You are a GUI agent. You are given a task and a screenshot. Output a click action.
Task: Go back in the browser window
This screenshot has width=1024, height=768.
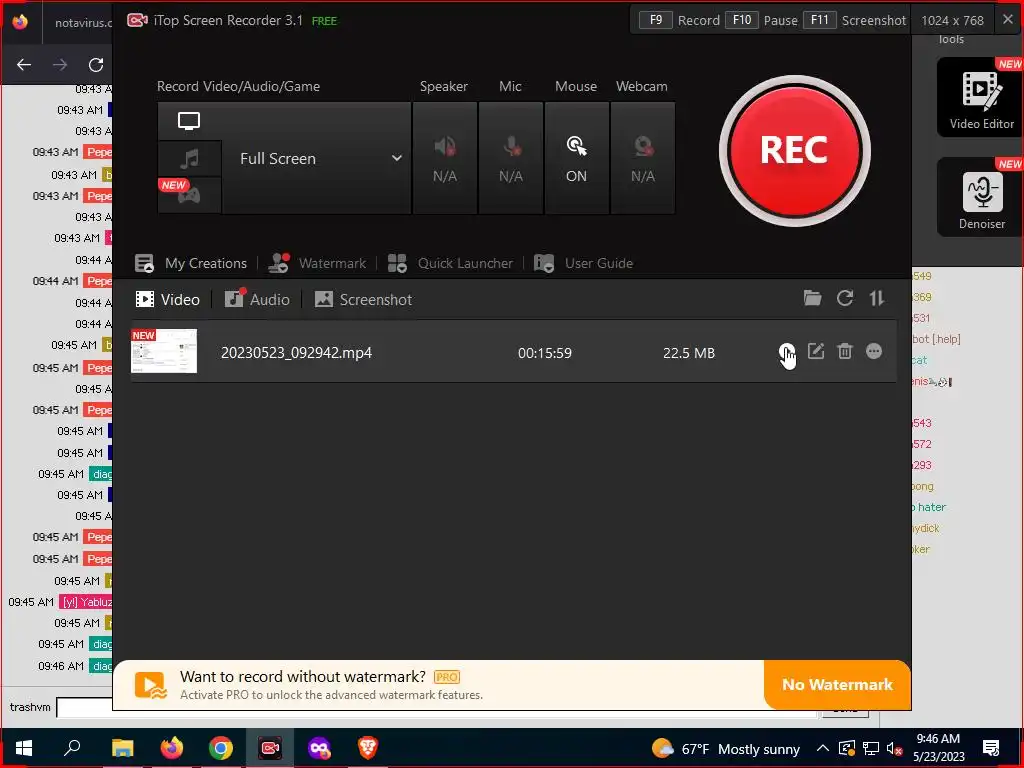(24, 65)
